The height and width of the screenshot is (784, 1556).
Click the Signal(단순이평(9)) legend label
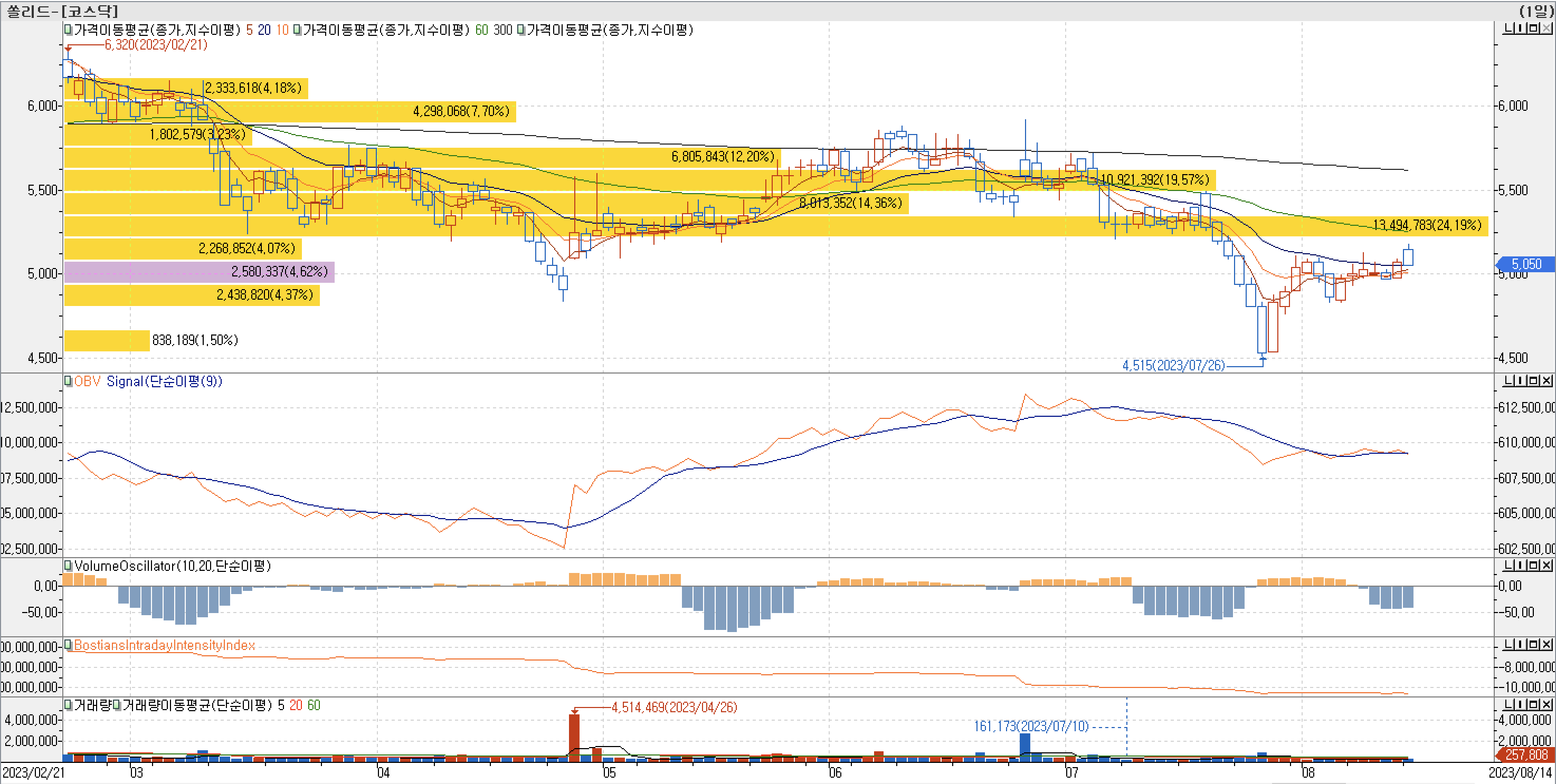(164, 381)
